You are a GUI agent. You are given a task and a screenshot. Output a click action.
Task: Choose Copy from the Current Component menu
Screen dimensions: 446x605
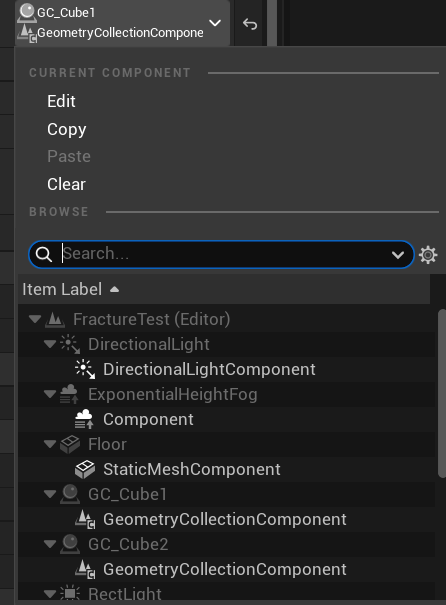[67, 130]
